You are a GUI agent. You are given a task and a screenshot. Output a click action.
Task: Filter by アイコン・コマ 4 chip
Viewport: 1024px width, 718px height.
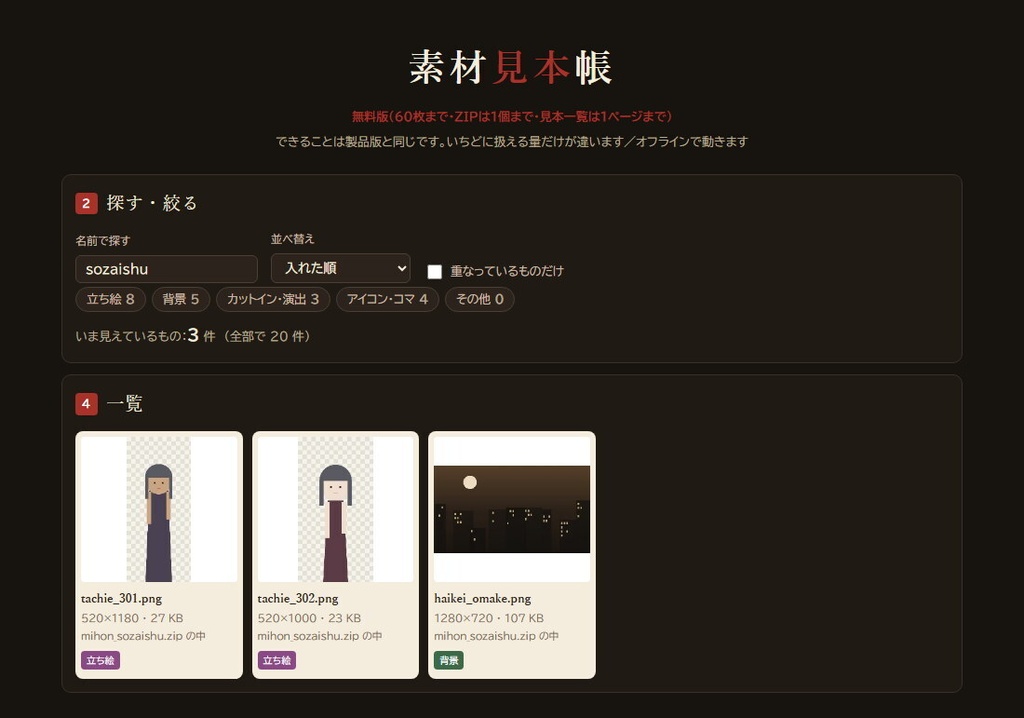[x=387, y=299]
